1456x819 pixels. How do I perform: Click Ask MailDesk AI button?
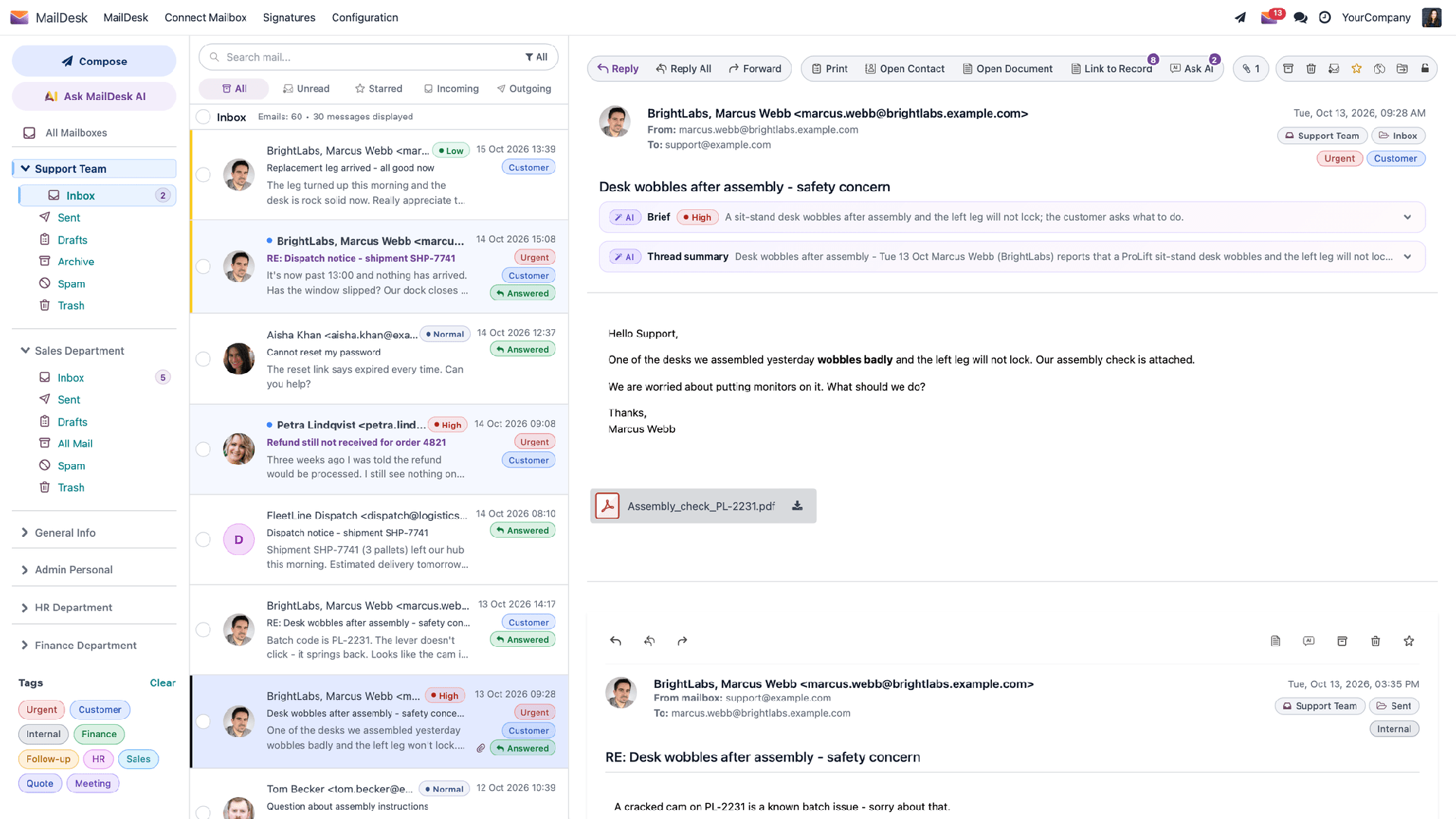click(94, 96)
